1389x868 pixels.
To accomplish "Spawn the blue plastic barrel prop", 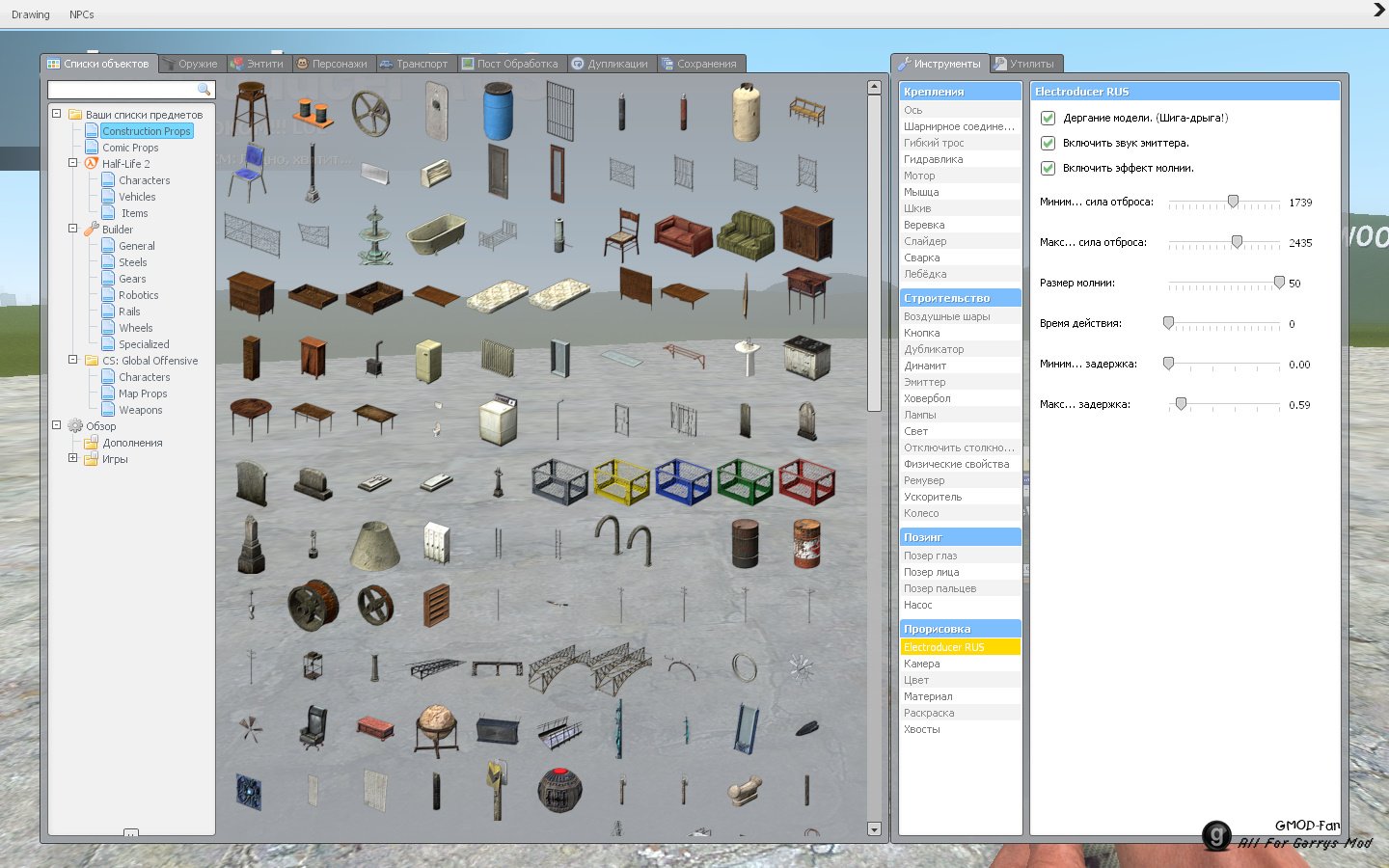I will 498,112.
